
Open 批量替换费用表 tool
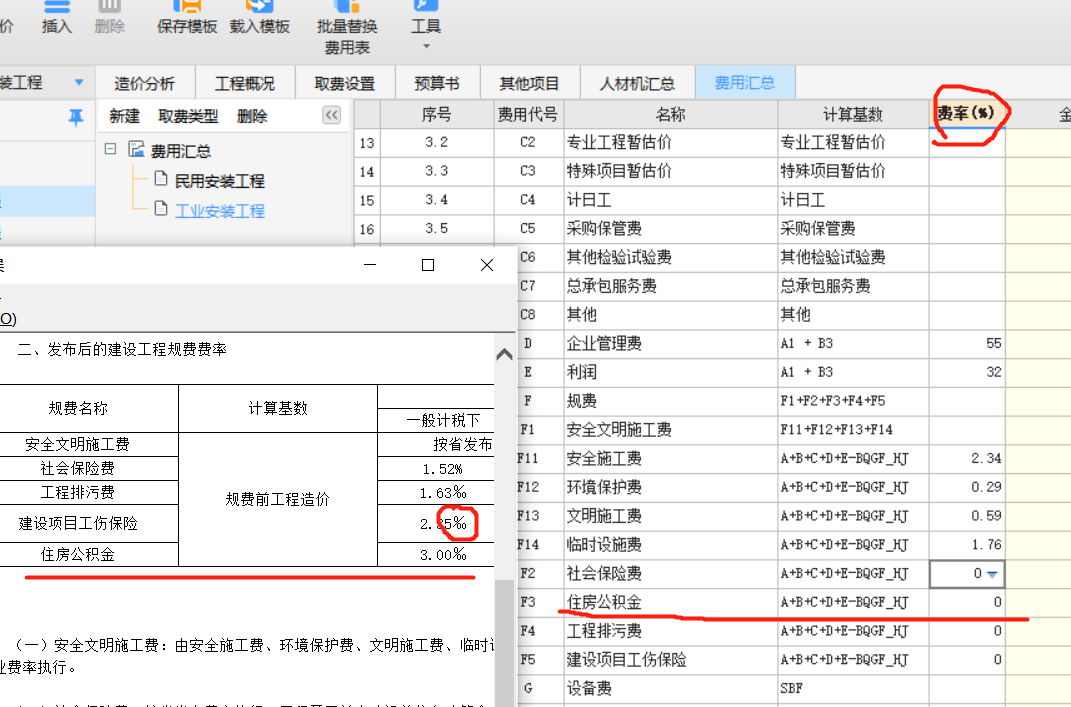click(347, 29)
